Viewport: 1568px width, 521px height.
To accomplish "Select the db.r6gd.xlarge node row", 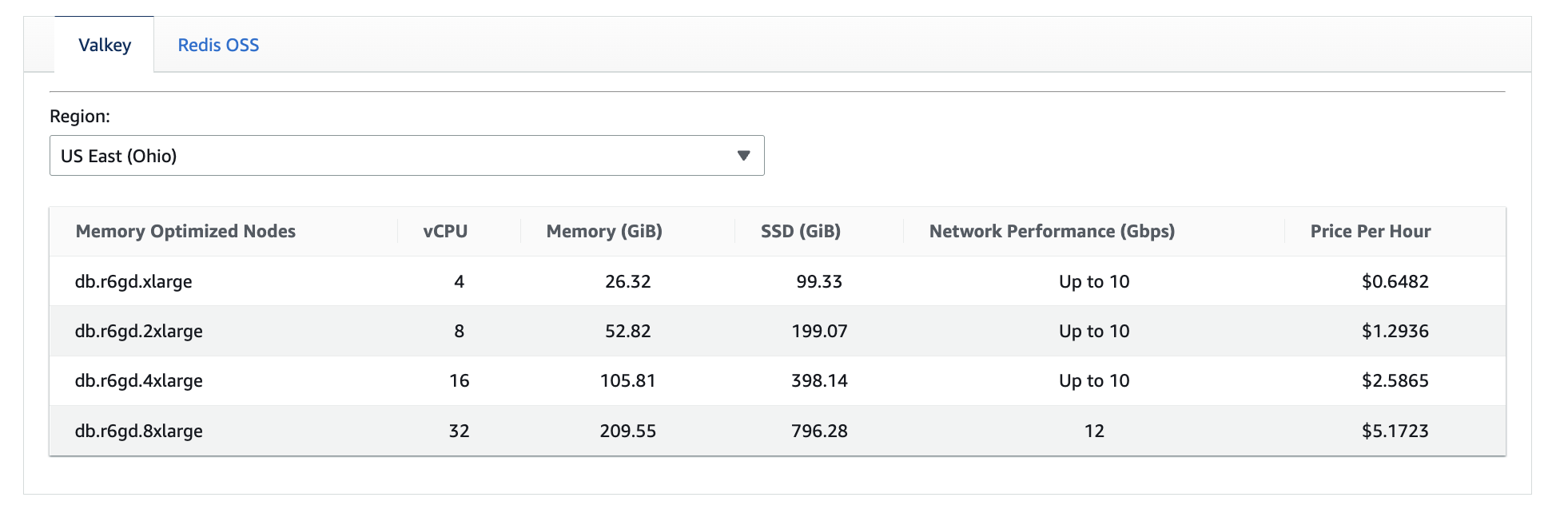I will click(x=133, y=281).
